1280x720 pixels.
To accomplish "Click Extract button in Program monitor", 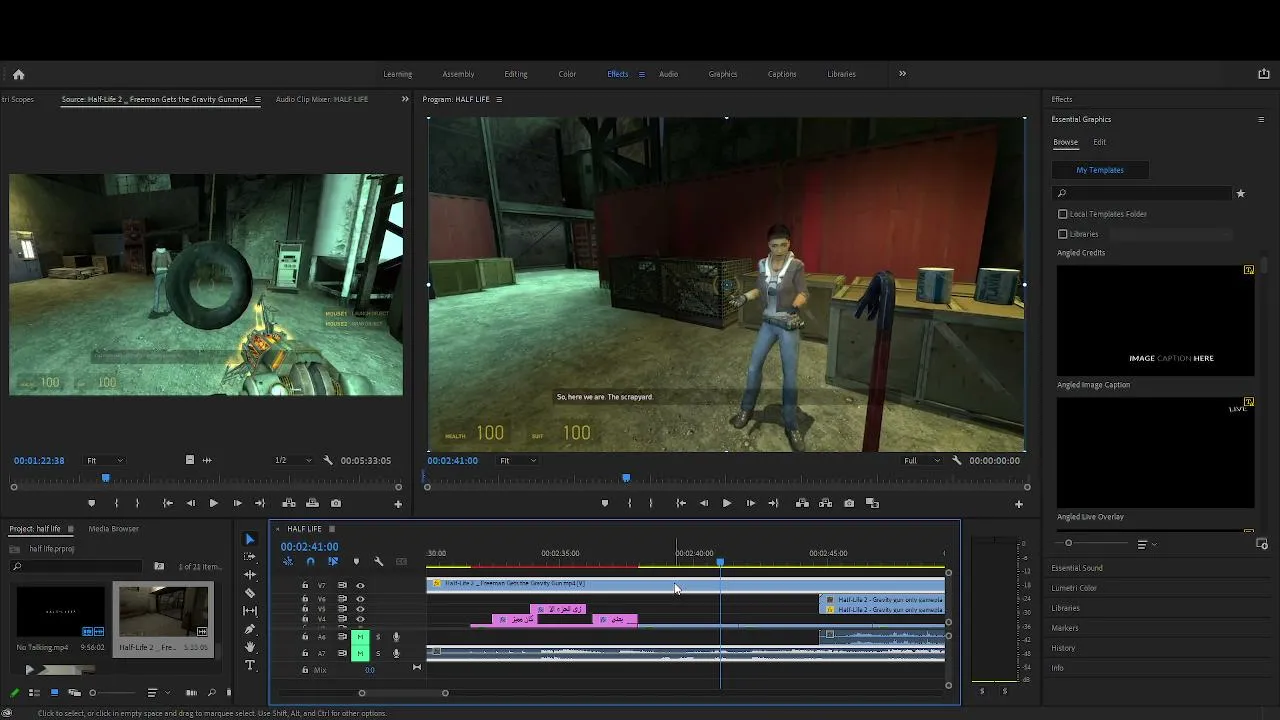I will coord(825,504).
